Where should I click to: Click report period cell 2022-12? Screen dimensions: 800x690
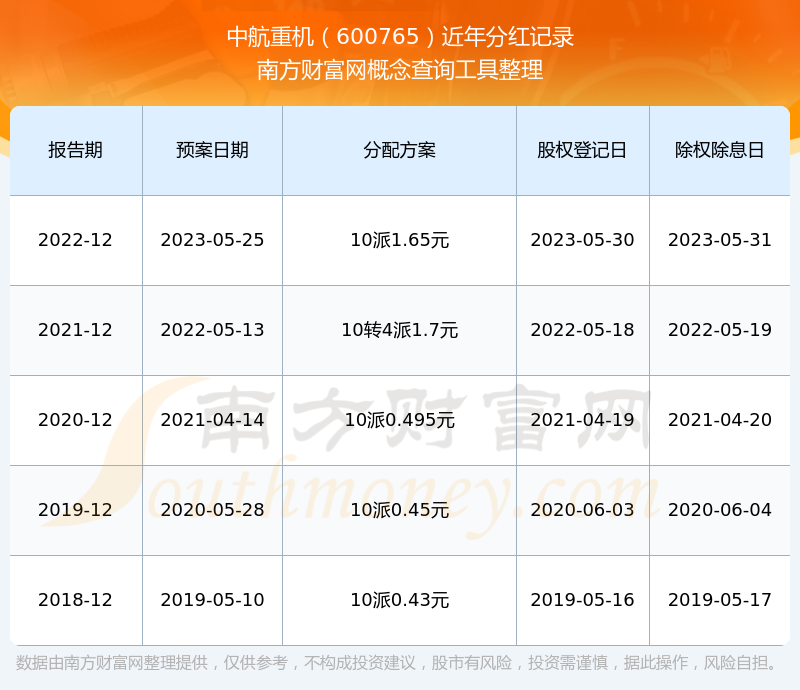point(76,240)
